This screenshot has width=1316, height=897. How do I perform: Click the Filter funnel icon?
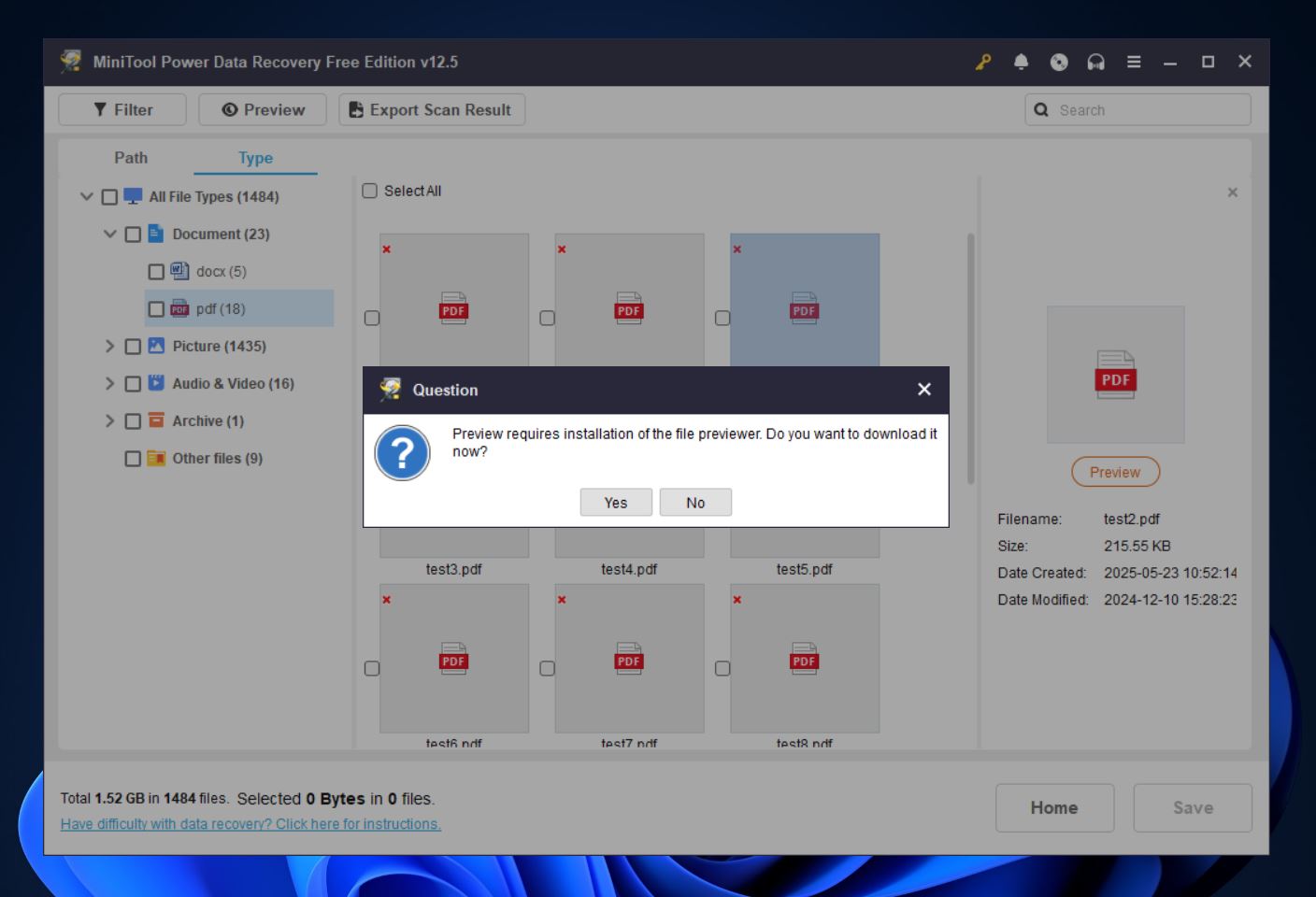[x=99, y=109]
